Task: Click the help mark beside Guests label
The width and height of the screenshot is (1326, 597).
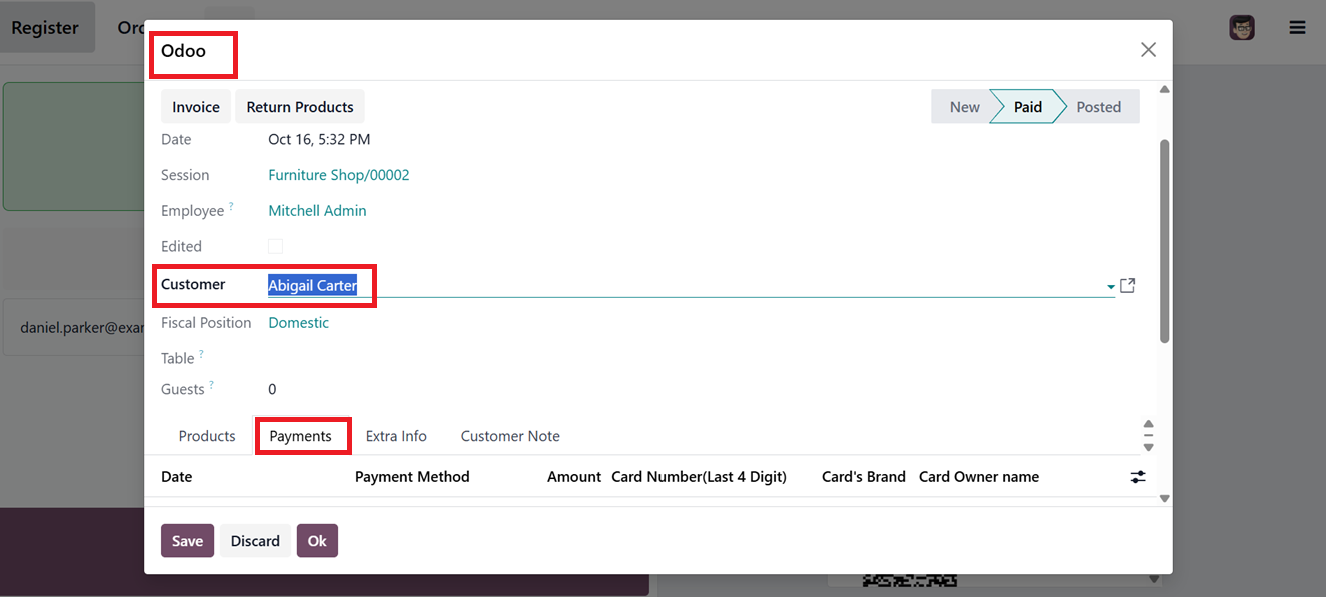Action: point(211,385)
